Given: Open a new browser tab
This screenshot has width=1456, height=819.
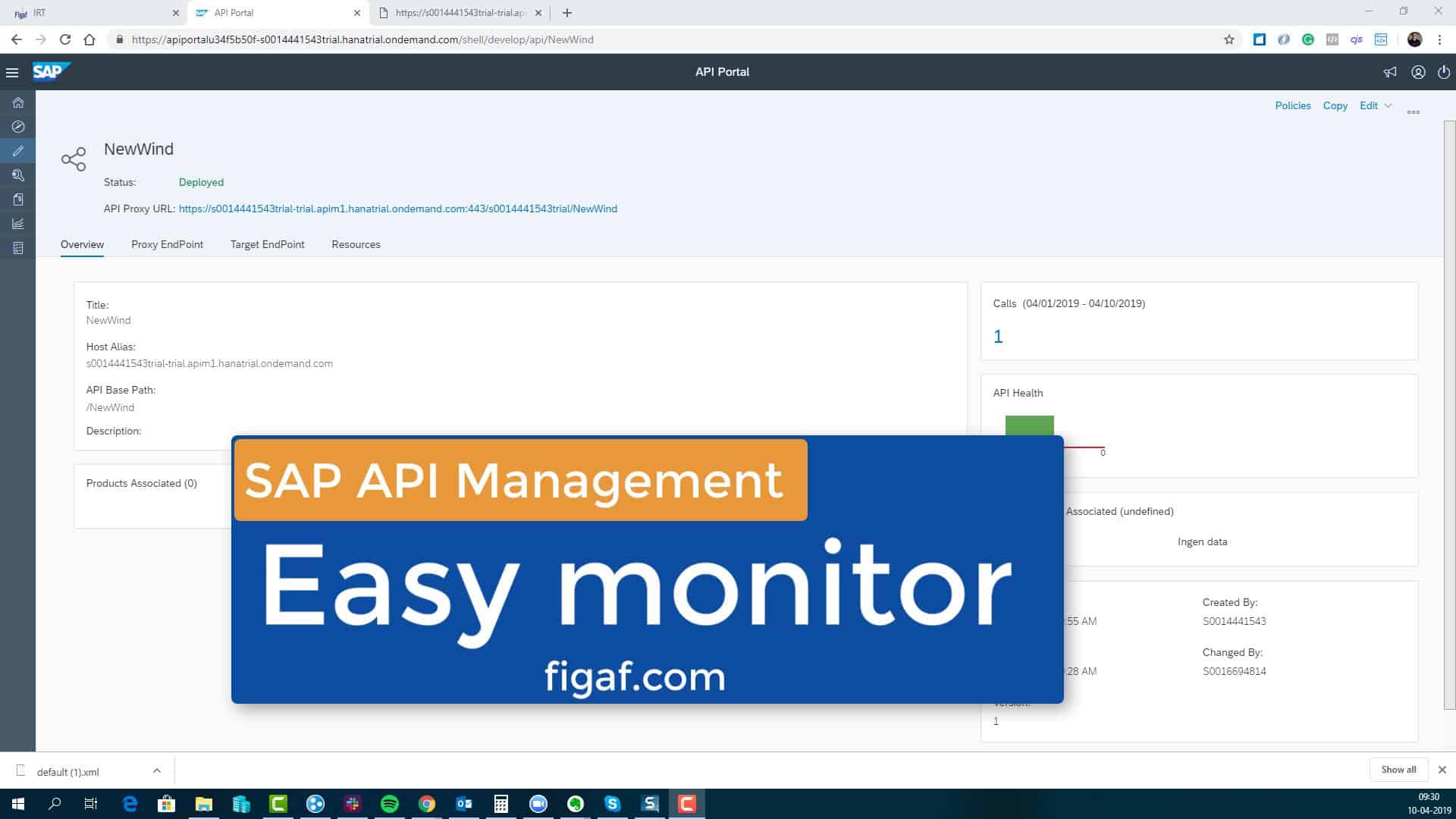Looking at the screenshot, I should (x=567, y=13).
